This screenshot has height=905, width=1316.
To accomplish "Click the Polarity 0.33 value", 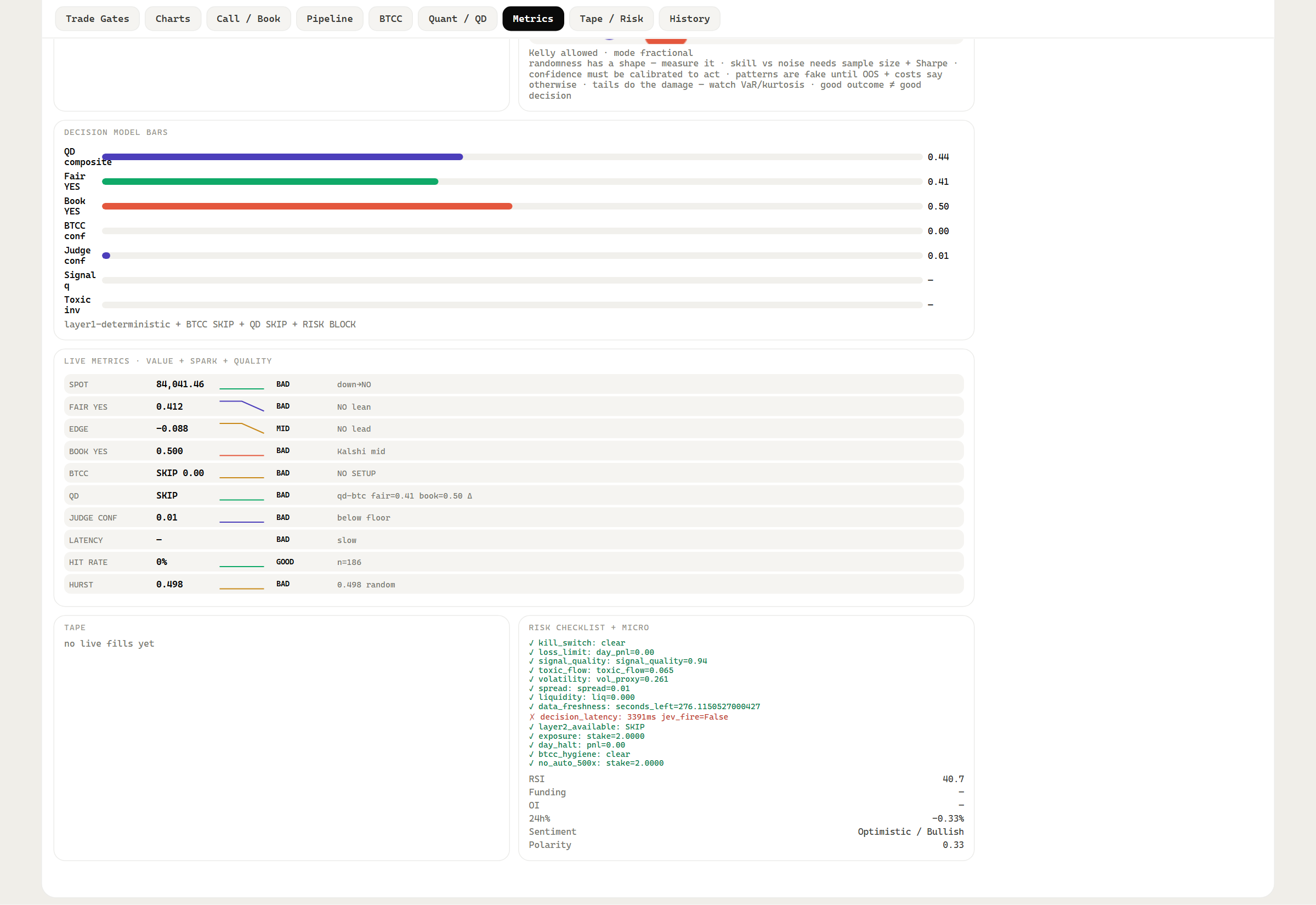I will (x=952, y=845).
